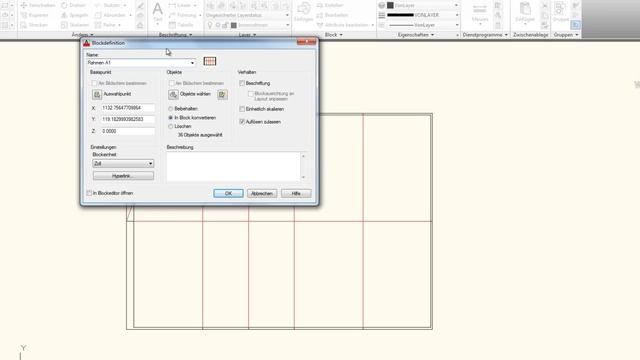Select the Führung leader tool
This screenshot has width=640, height=360.
[x=182, y=15]
